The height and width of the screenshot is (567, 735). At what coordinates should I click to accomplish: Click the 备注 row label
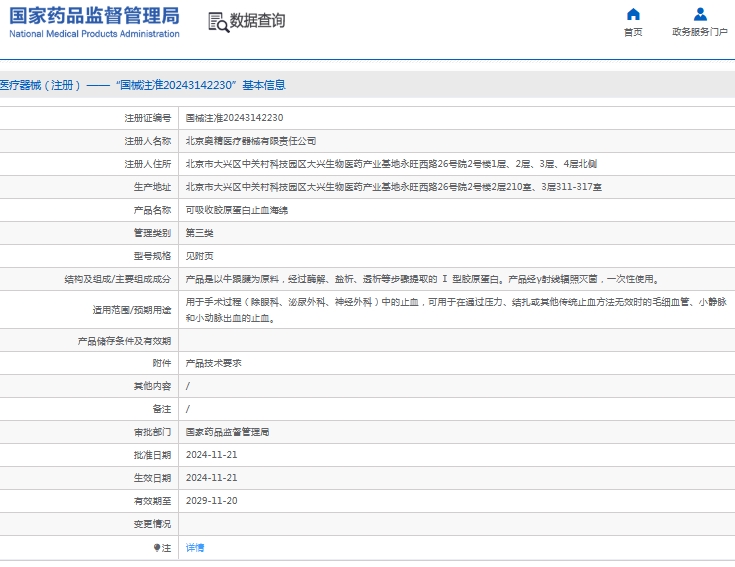[162, 409]
